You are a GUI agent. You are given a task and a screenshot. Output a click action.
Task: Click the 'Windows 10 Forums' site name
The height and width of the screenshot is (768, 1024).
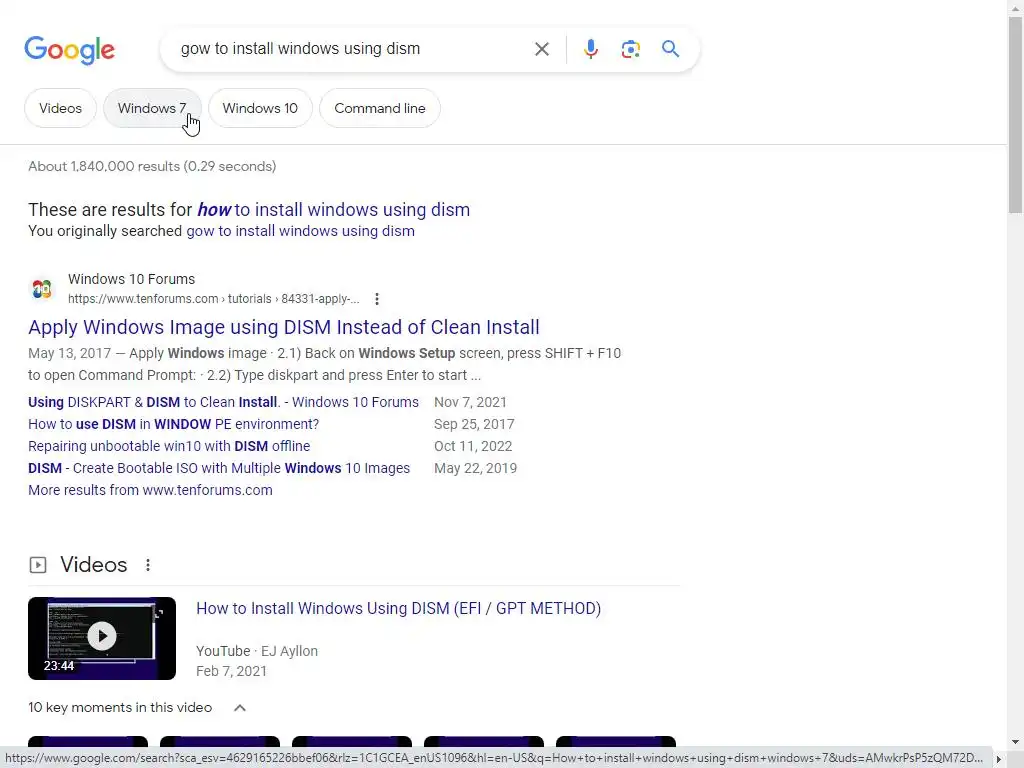tap(131, 279)
